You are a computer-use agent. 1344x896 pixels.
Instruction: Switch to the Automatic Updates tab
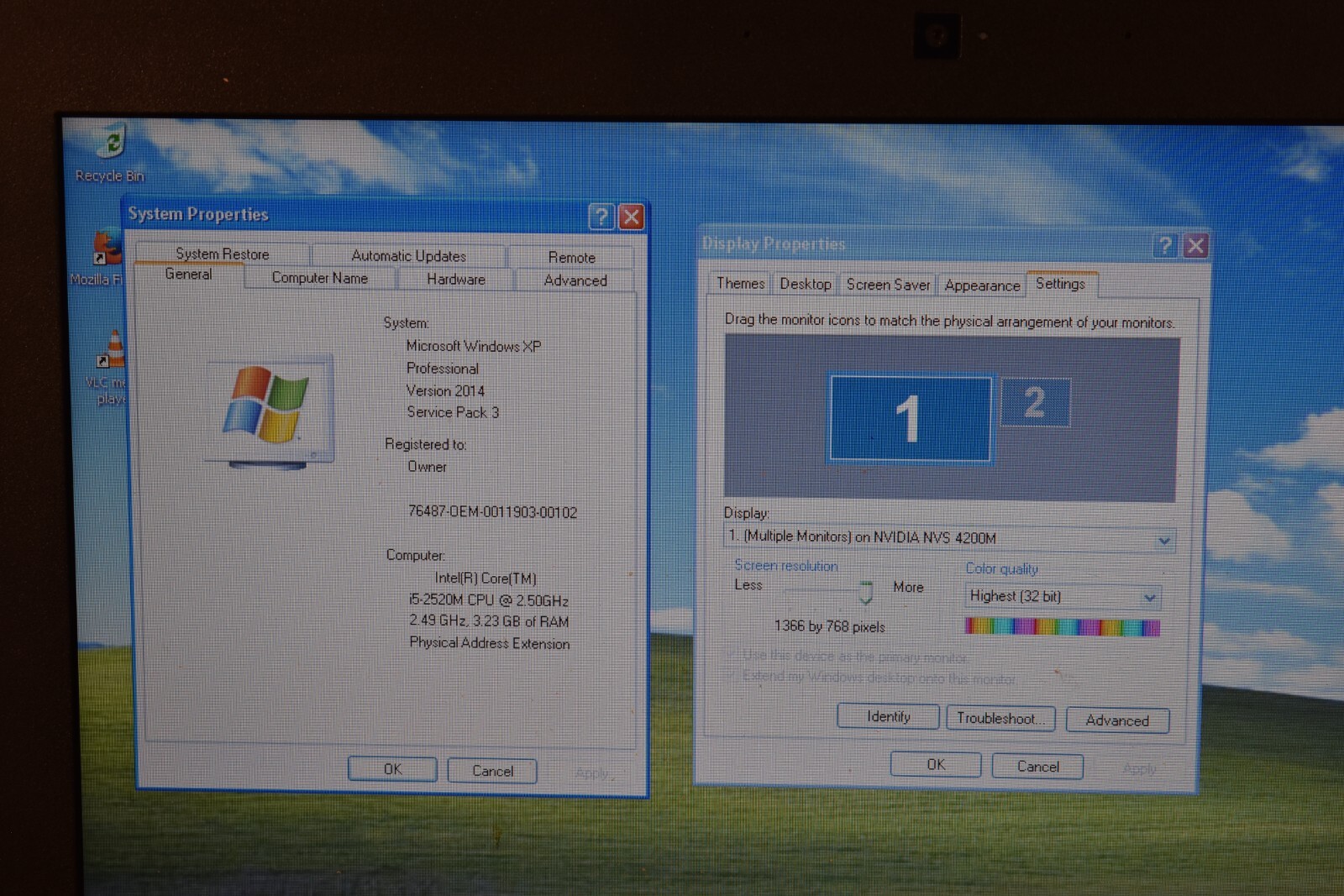408,255
